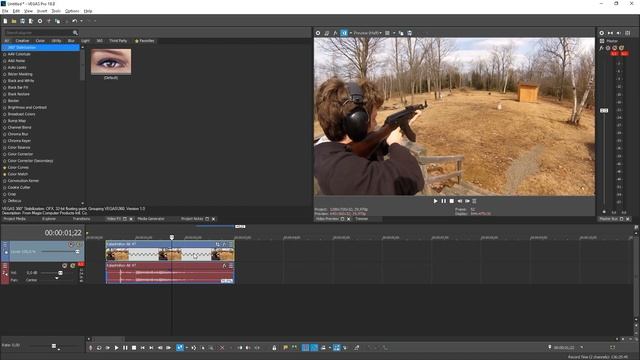Viewport: 640px width, 360px height.
Task: Show the Favorites plug-in category
Action: pyautogui.click(x=144, y=41)
